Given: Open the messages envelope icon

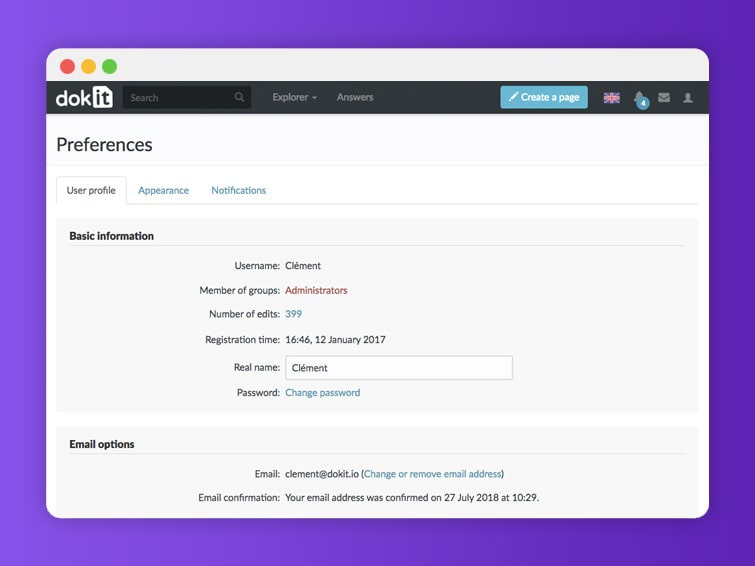Looking at the screenshot, I should click(664, 97).
